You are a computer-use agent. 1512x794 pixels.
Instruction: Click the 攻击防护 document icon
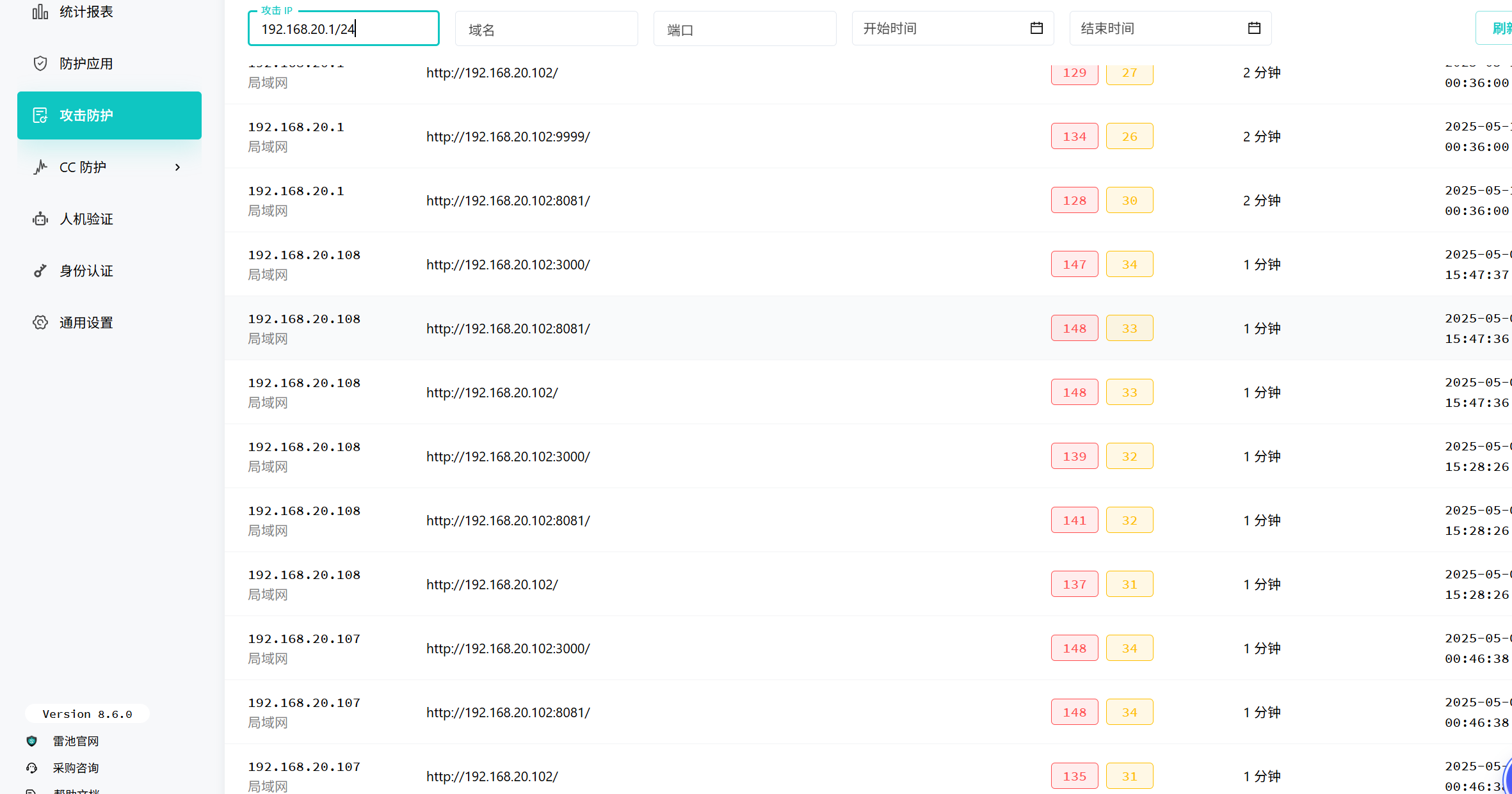tap(40, 115)
